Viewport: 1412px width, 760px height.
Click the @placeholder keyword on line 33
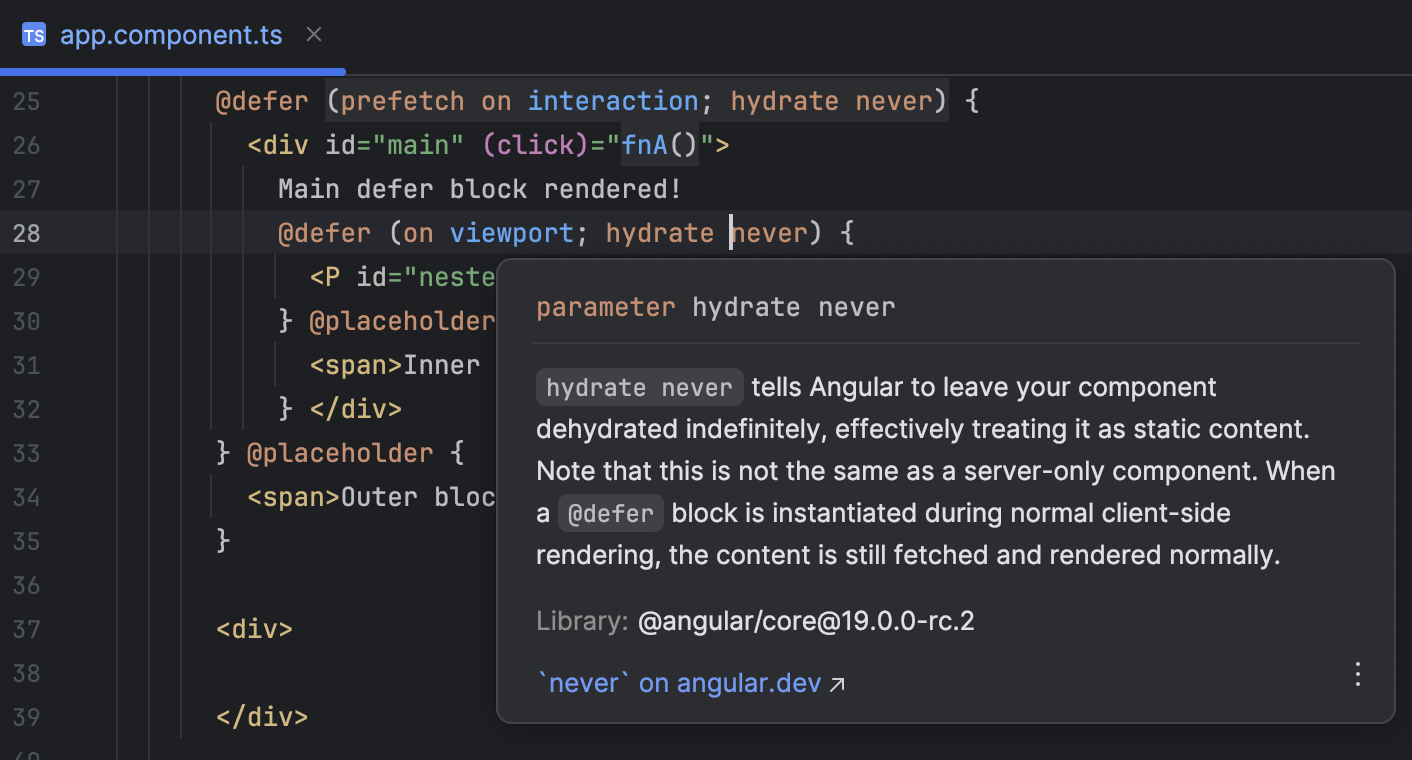[x=341, y=452]
